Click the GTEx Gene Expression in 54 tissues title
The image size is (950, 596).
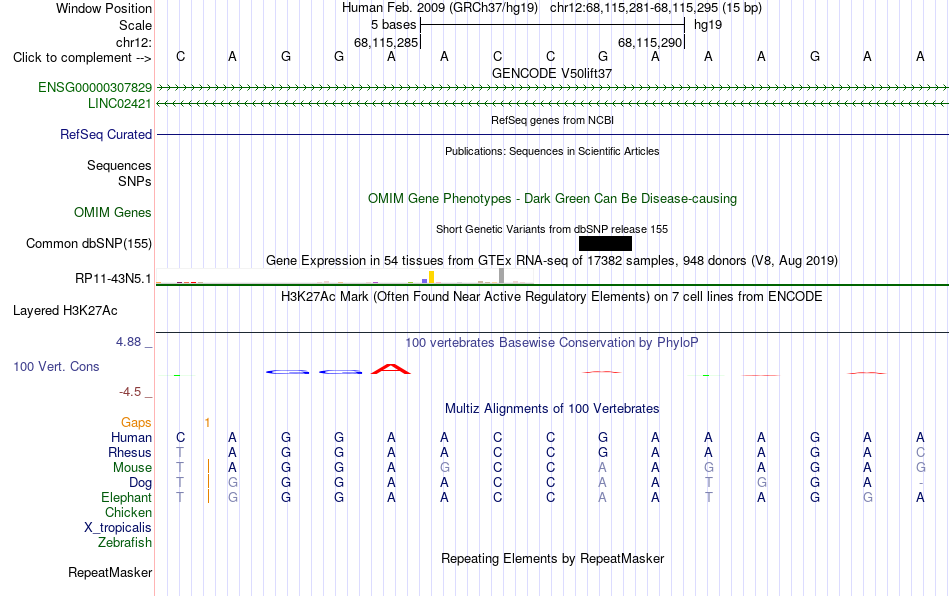pyautogui.click(x=552, y=260)
